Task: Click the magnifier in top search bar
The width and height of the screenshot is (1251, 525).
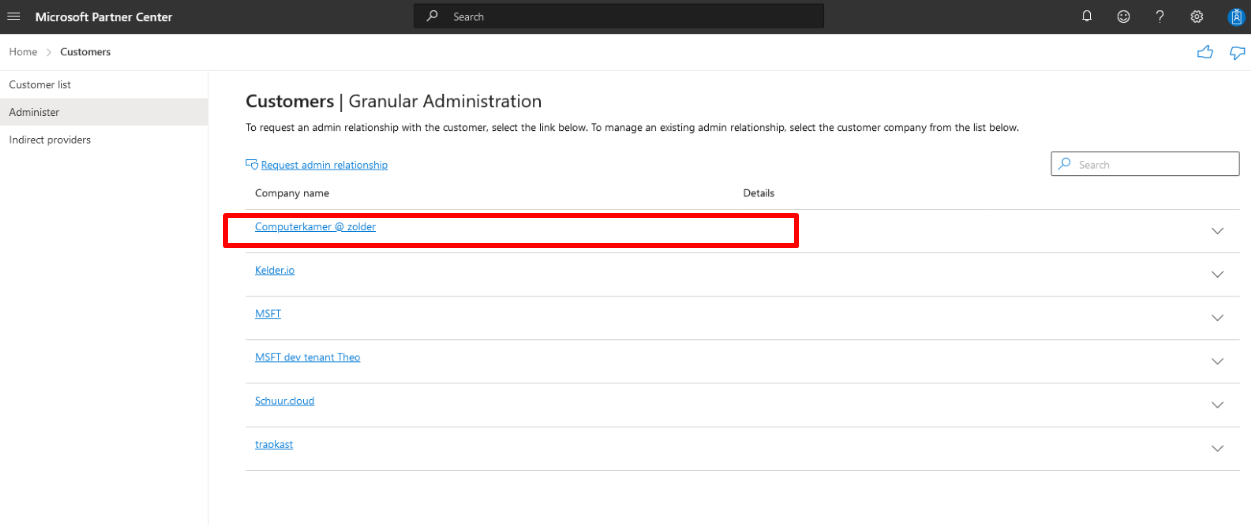Action: pyautogui.click(x=432, y=16)
